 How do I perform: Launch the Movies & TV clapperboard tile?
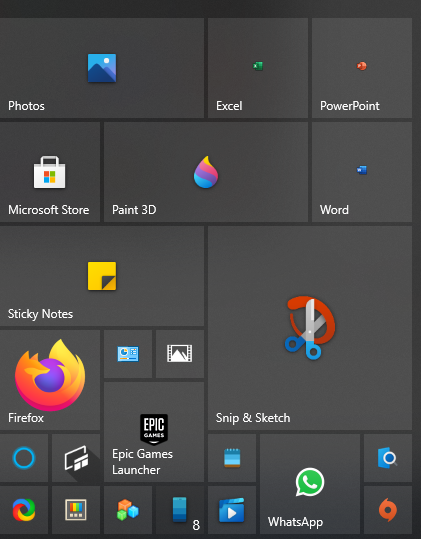232,510
